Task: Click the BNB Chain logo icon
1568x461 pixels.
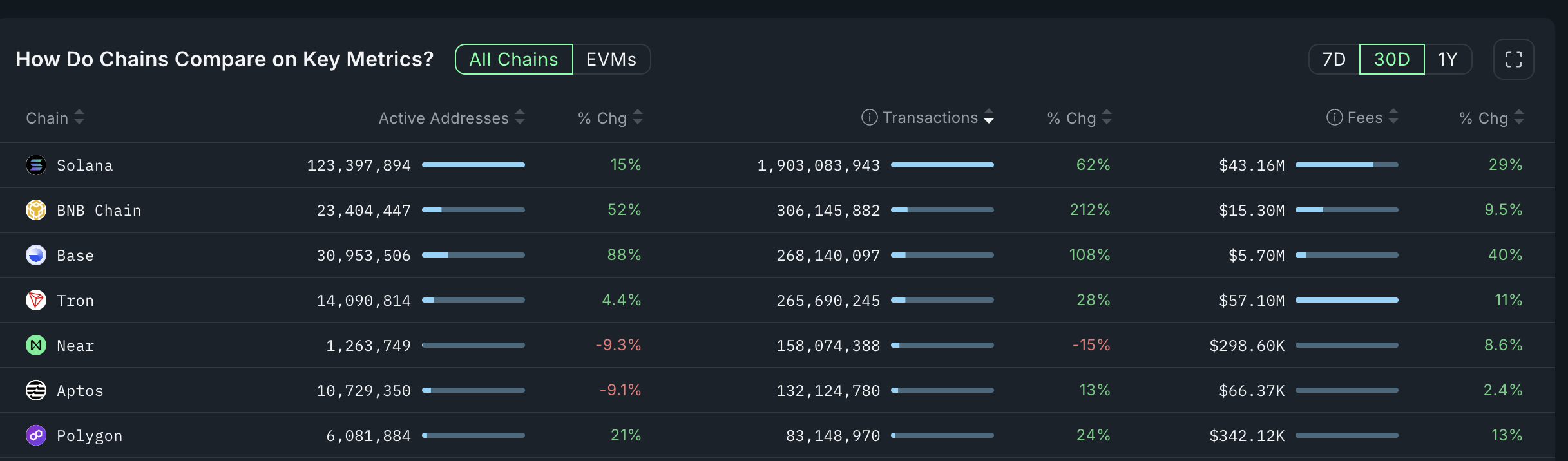Action: tap(36, 210)
